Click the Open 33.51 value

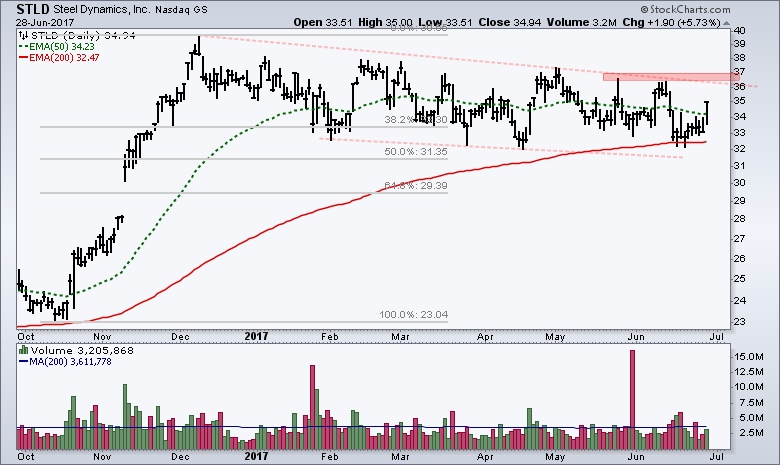point(323,22)
